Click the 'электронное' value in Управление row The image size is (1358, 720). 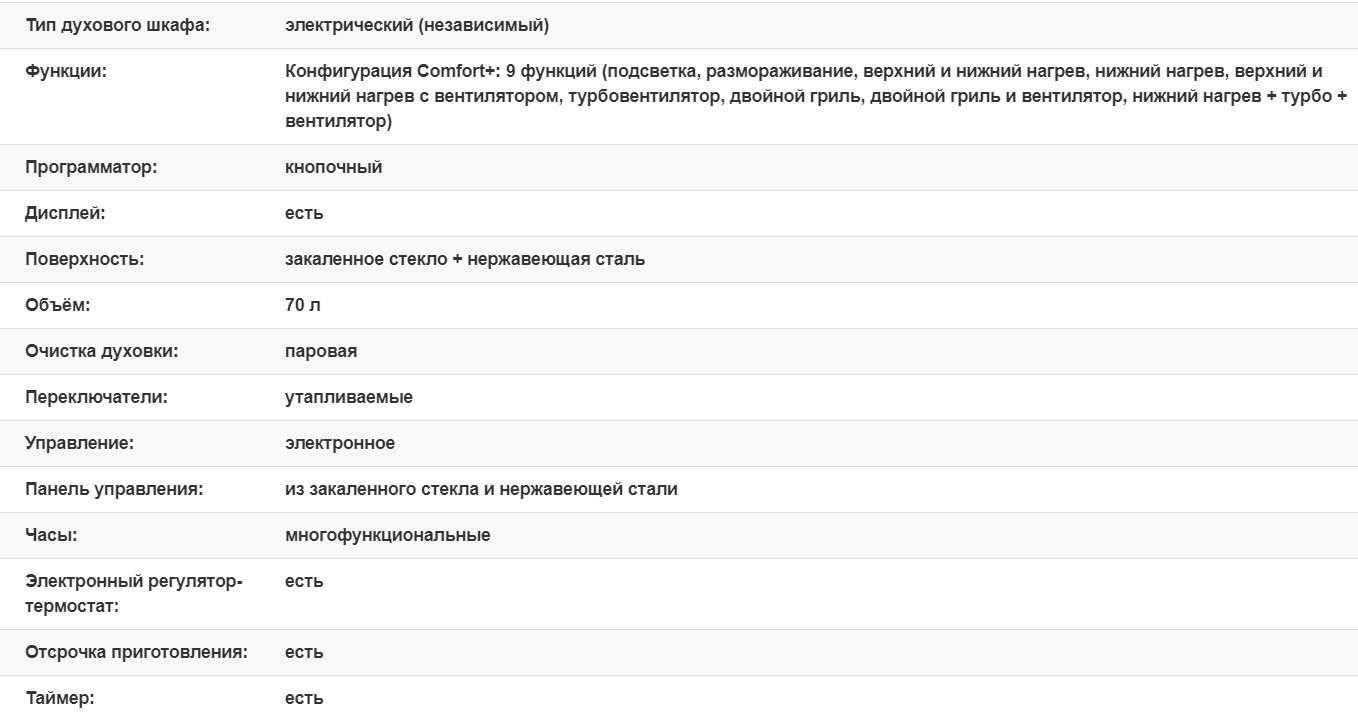click(340, 444)
